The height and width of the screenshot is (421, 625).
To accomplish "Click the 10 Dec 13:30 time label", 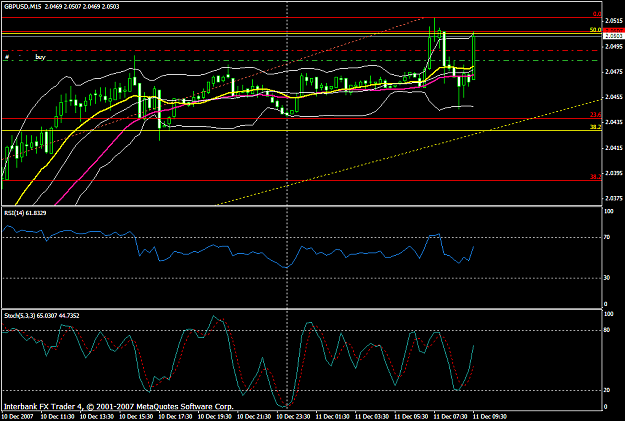I will [x=96, y=417].
